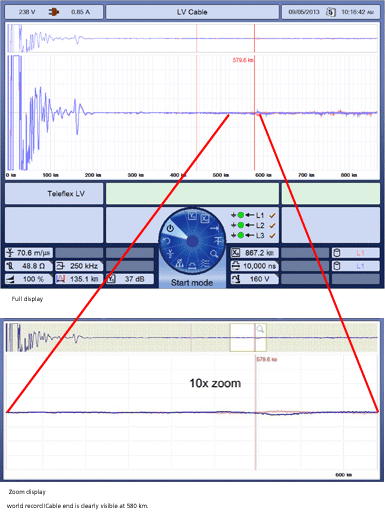Open the 250 kHz filter setting
The width and height of the screenshot is (385, 529).
pyautogui.click(x=79, y=266)
